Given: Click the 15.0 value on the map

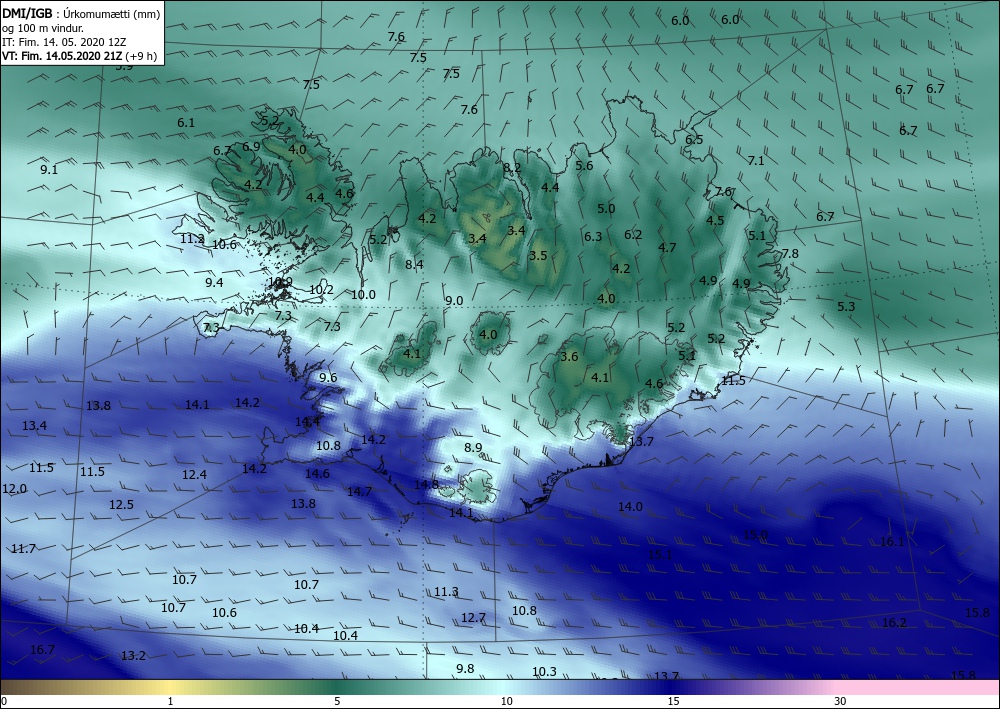Looking at the screenshot, I should (756, 534).
